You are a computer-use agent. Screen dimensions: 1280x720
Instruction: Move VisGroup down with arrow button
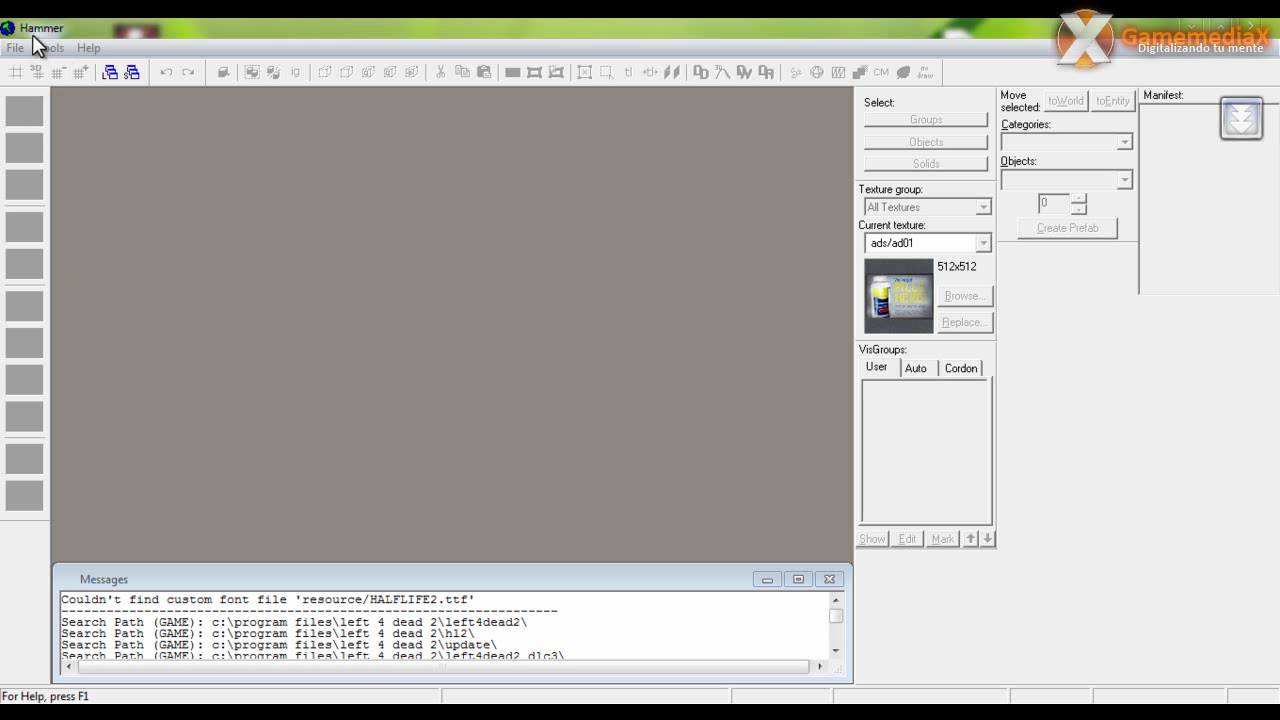pos(987,539)
